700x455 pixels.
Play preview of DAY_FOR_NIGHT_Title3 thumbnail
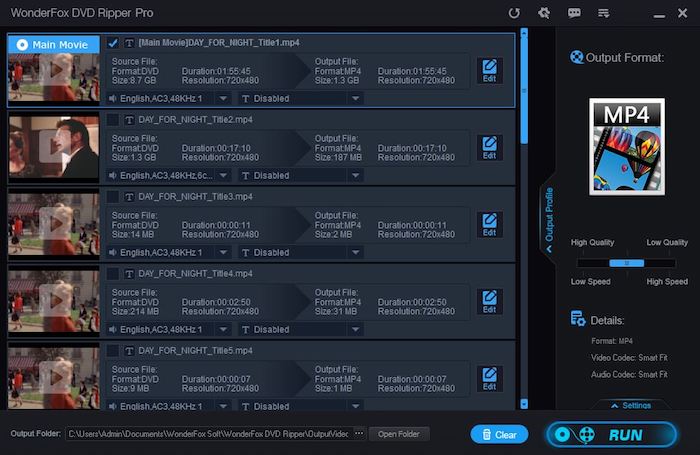point(55,223)
